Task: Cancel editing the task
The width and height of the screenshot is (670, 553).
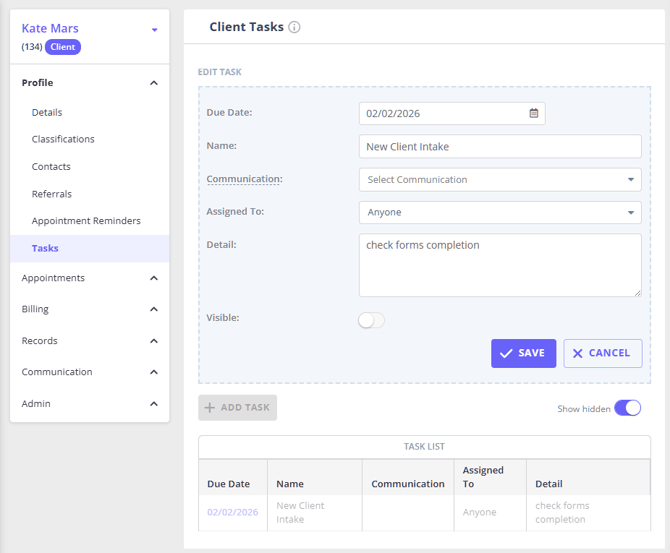Action: coord(602,353)
